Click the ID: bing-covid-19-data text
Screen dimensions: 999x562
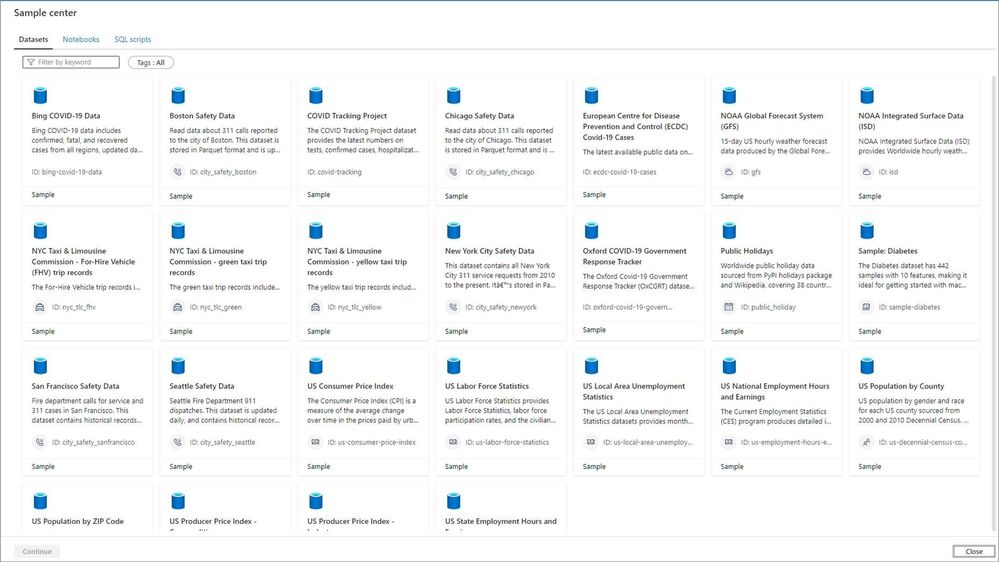[66, 172]
